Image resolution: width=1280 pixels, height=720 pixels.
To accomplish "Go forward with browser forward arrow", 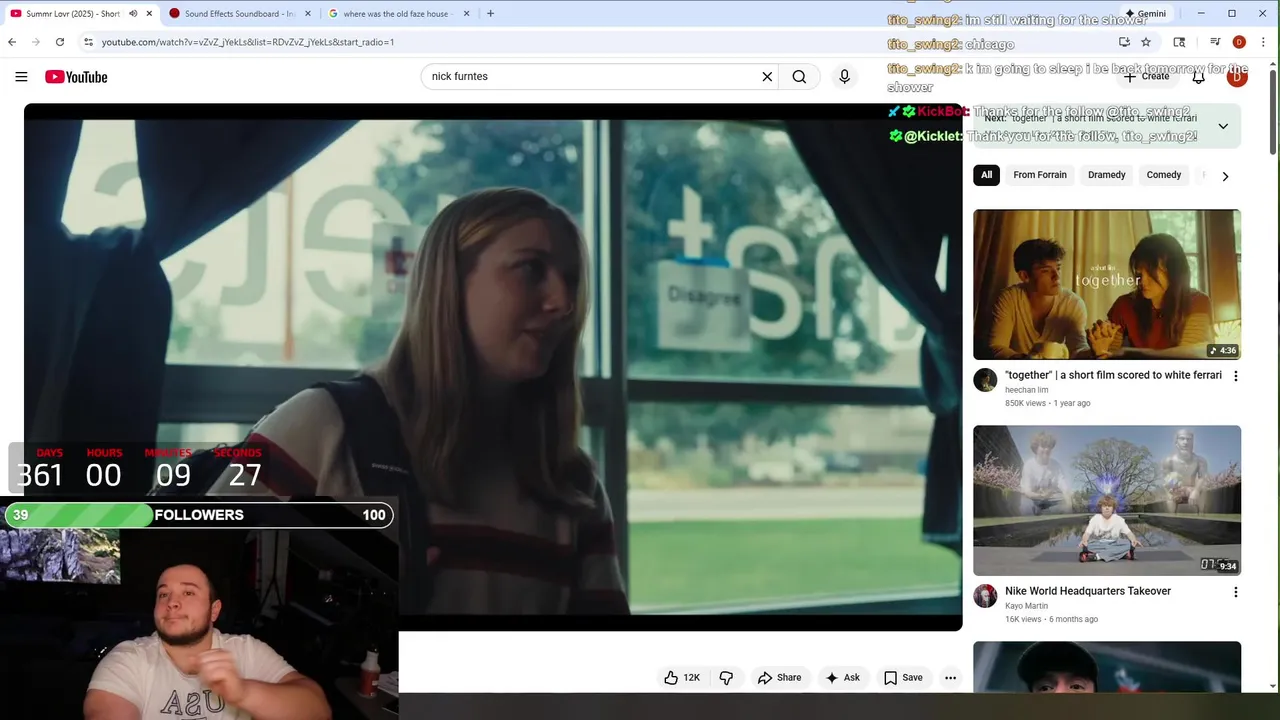I will coord(36,42).
